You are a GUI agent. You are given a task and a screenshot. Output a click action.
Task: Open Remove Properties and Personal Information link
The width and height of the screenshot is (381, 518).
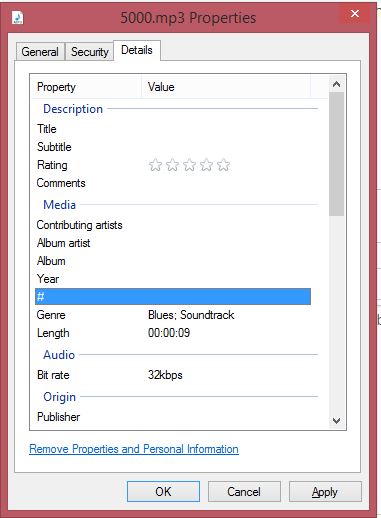click(134, 449)
